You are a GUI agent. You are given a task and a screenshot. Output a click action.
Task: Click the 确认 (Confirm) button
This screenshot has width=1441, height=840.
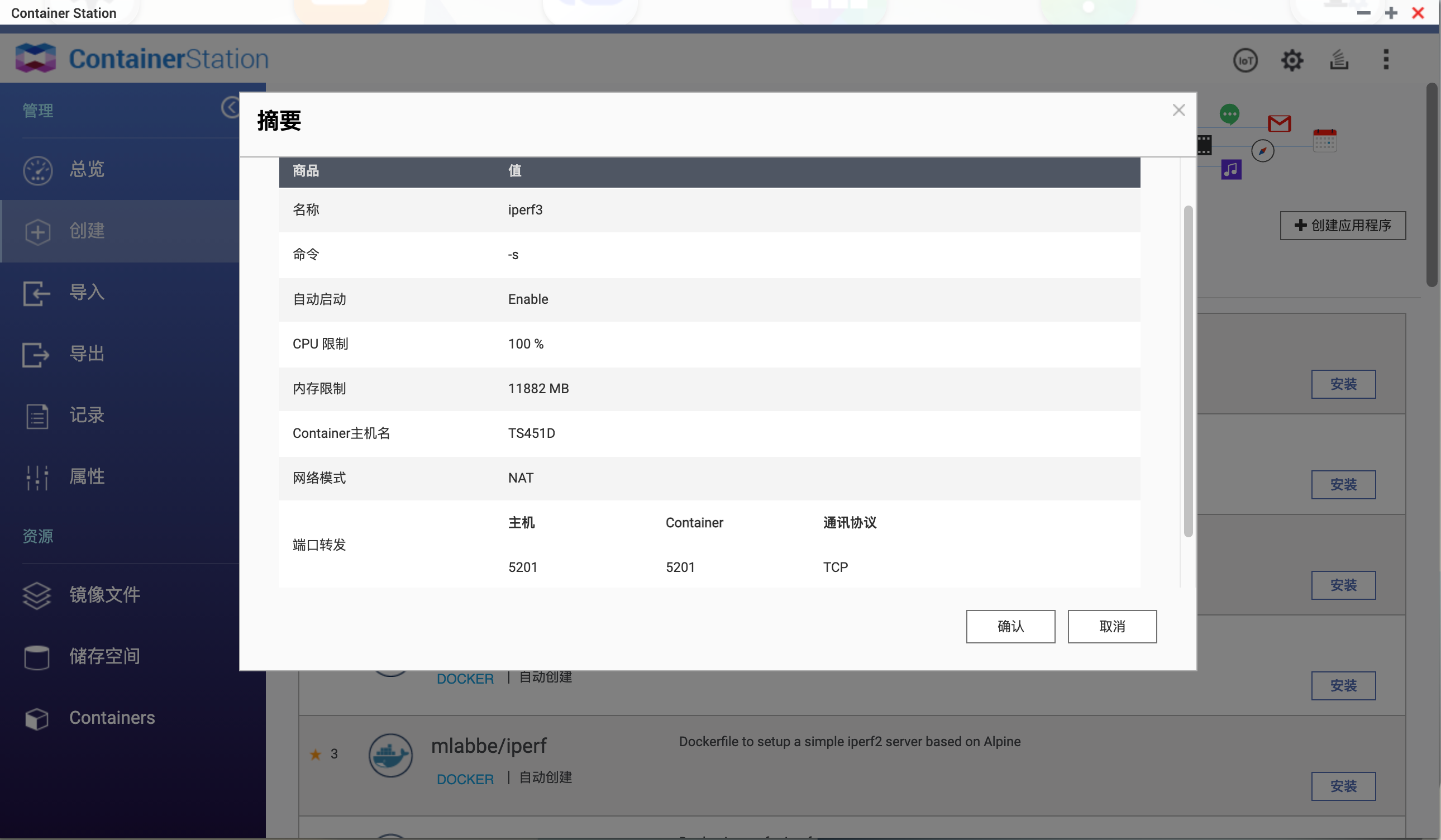(1011, 626)
